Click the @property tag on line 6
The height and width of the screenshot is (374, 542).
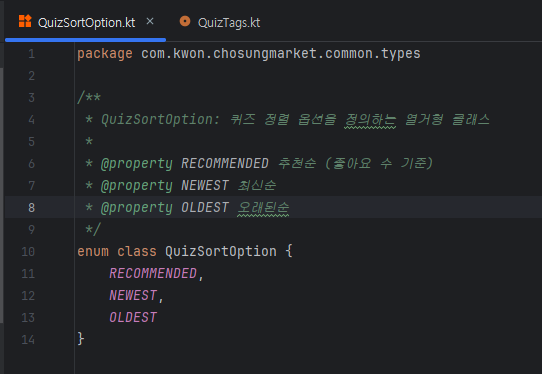coord(137,164)
